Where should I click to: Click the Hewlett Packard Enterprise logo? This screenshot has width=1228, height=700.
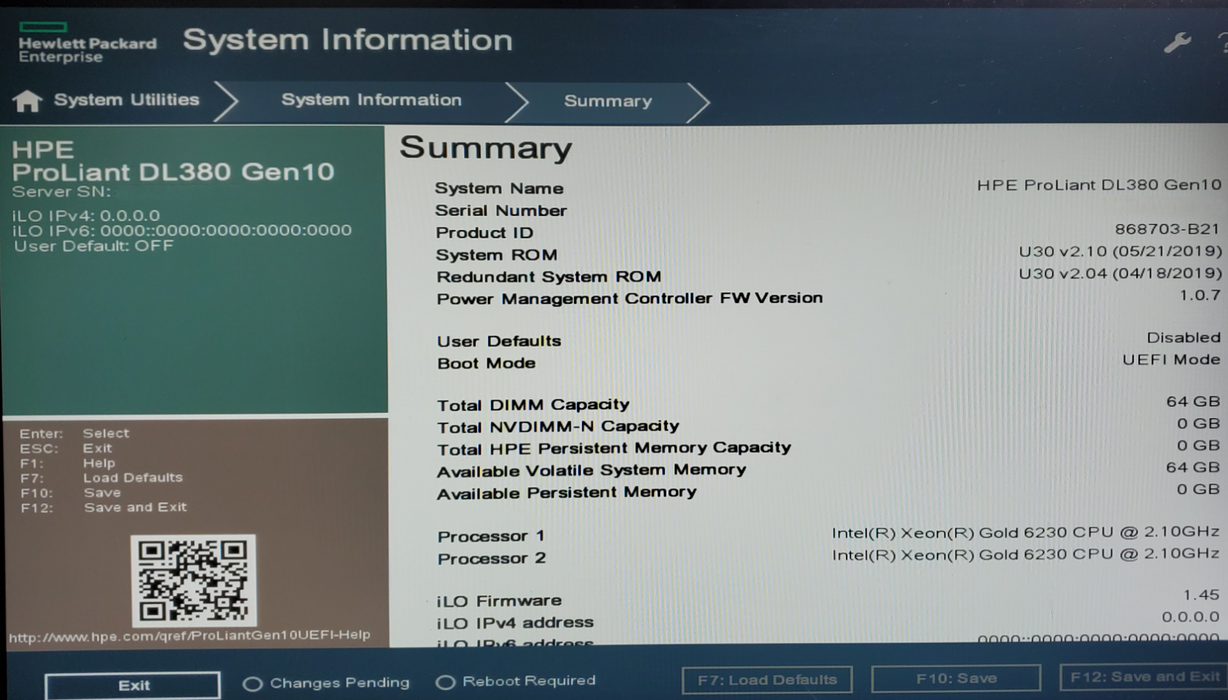87,43
